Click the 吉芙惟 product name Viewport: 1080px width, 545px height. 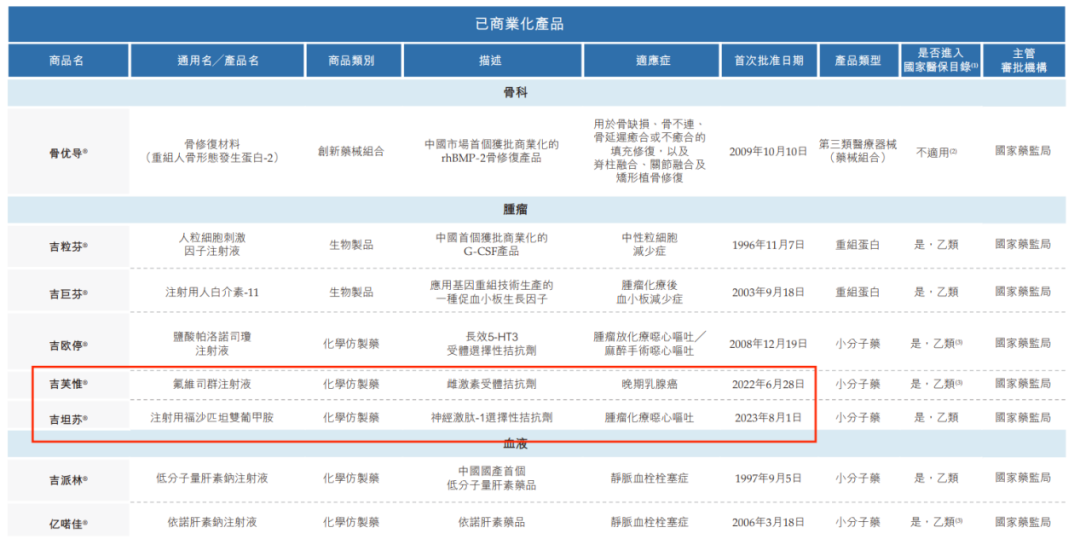pyautogui.click(x=68, y=384)
